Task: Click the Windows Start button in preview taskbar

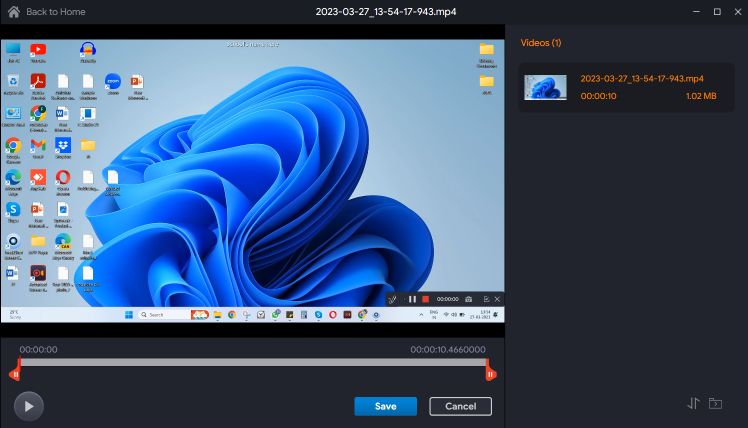Action: pos(128,315)
